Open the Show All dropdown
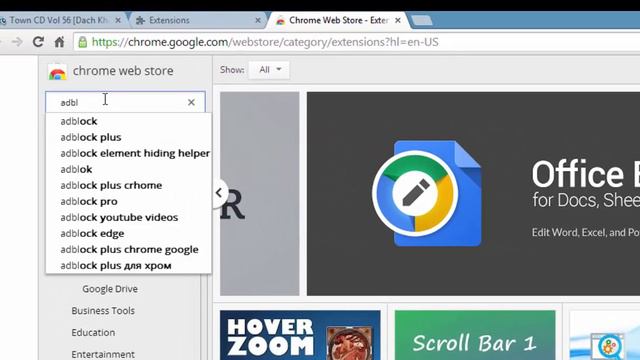This screenshot has width=640, height=360. pyautogui.click(x=269, y=70)
